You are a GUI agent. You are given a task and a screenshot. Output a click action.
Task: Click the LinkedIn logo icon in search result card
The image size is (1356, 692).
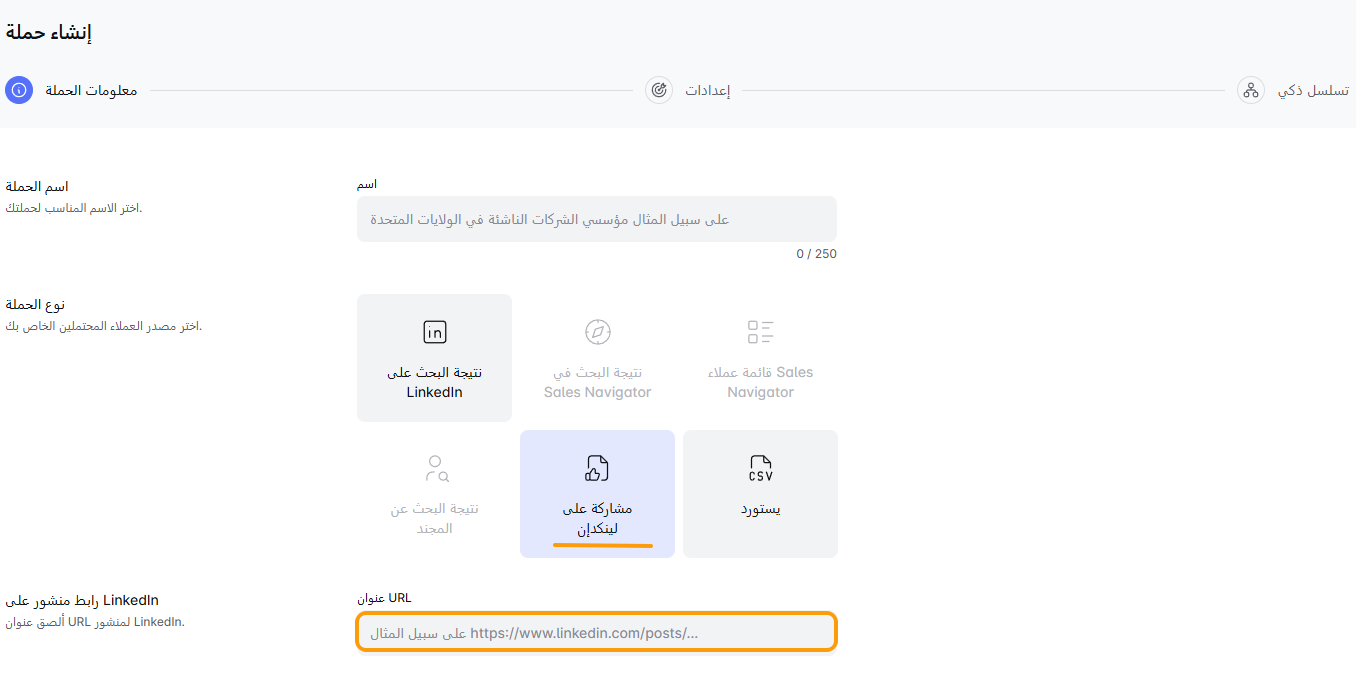tap(434, 332)
